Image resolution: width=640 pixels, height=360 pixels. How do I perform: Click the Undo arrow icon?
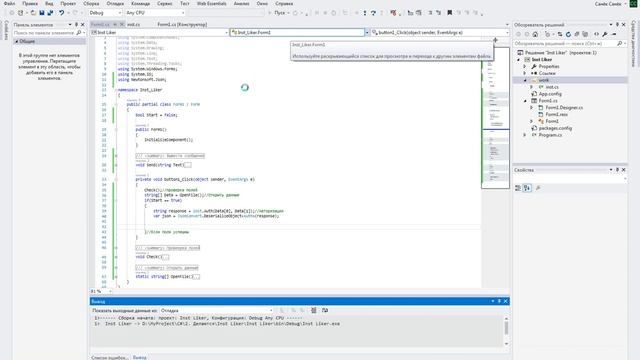62,13
